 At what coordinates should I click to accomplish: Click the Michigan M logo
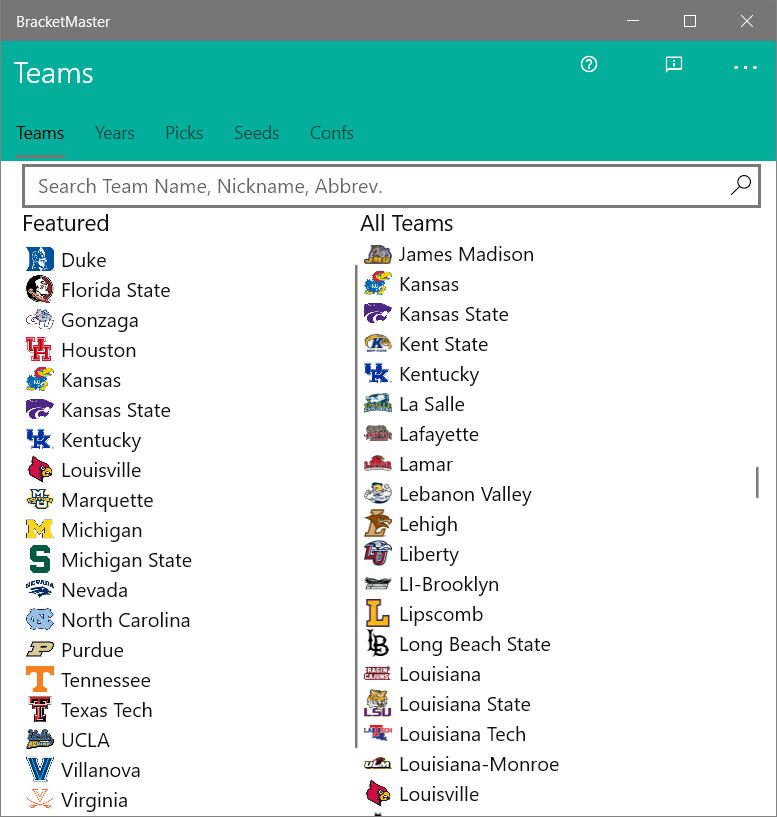tap(40, 529)
